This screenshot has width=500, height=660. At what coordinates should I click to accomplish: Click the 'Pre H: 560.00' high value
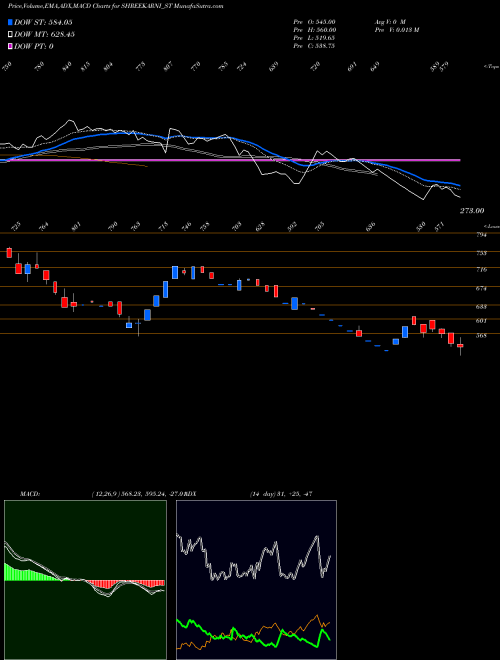click(x=314, y=30)
